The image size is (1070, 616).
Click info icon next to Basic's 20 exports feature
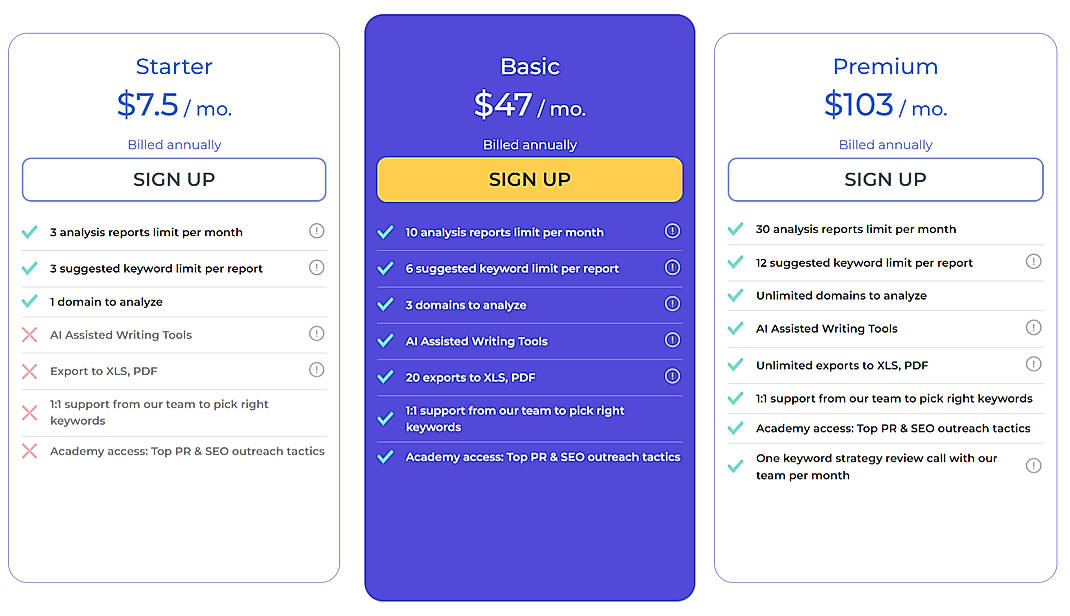[x=672, y=377]
